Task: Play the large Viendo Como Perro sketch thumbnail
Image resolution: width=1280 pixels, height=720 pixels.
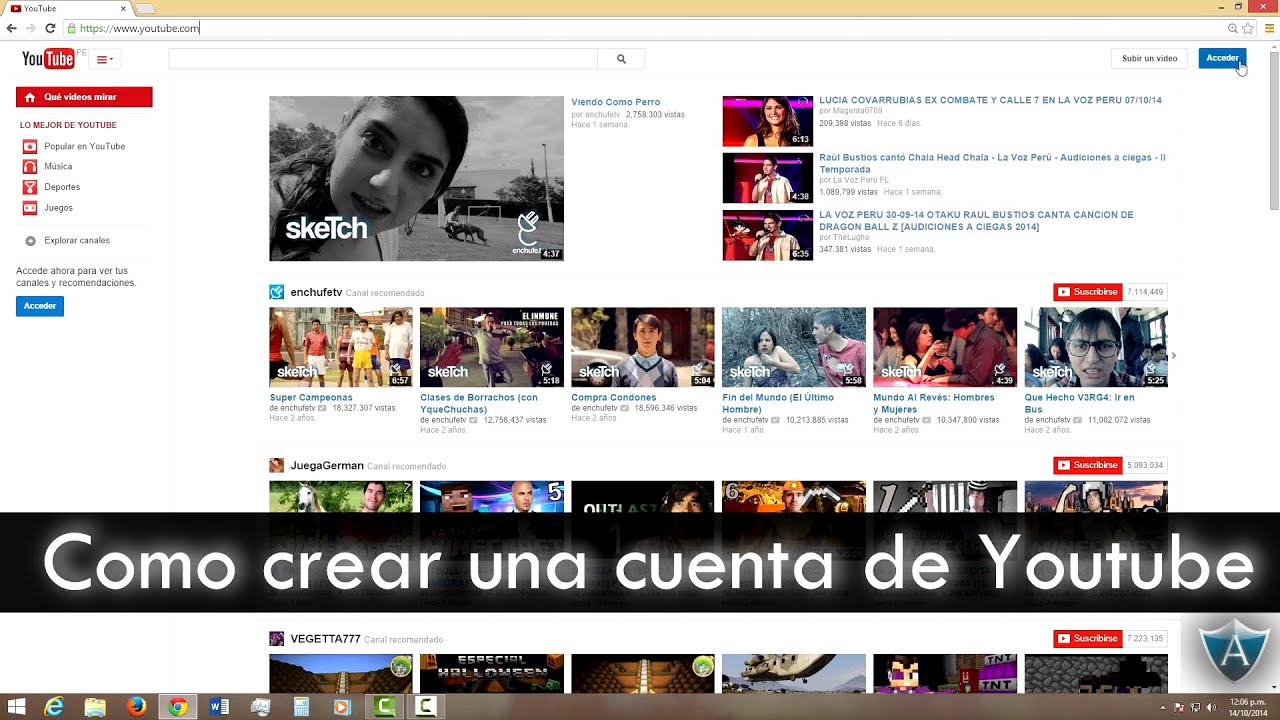Action: 416,179
